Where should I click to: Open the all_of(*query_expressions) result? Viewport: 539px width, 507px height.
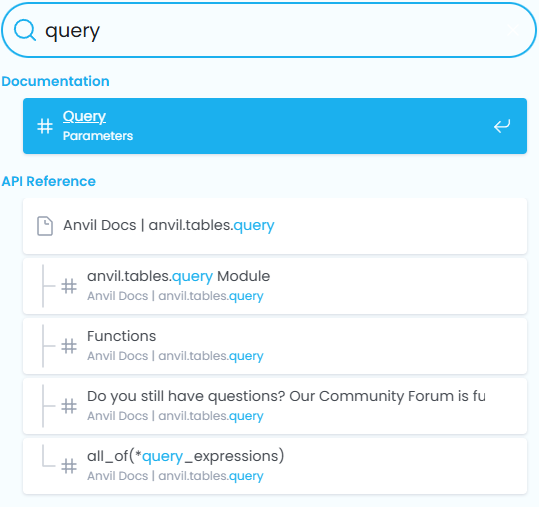[275, 466]
